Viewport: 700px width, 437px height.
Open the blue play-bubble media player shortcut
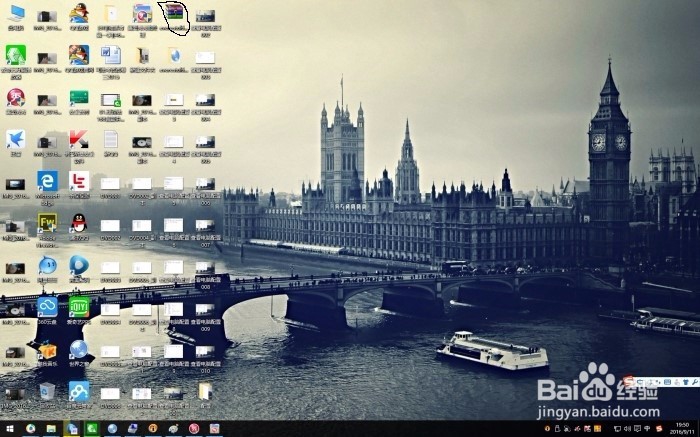[x=79, y=265]
